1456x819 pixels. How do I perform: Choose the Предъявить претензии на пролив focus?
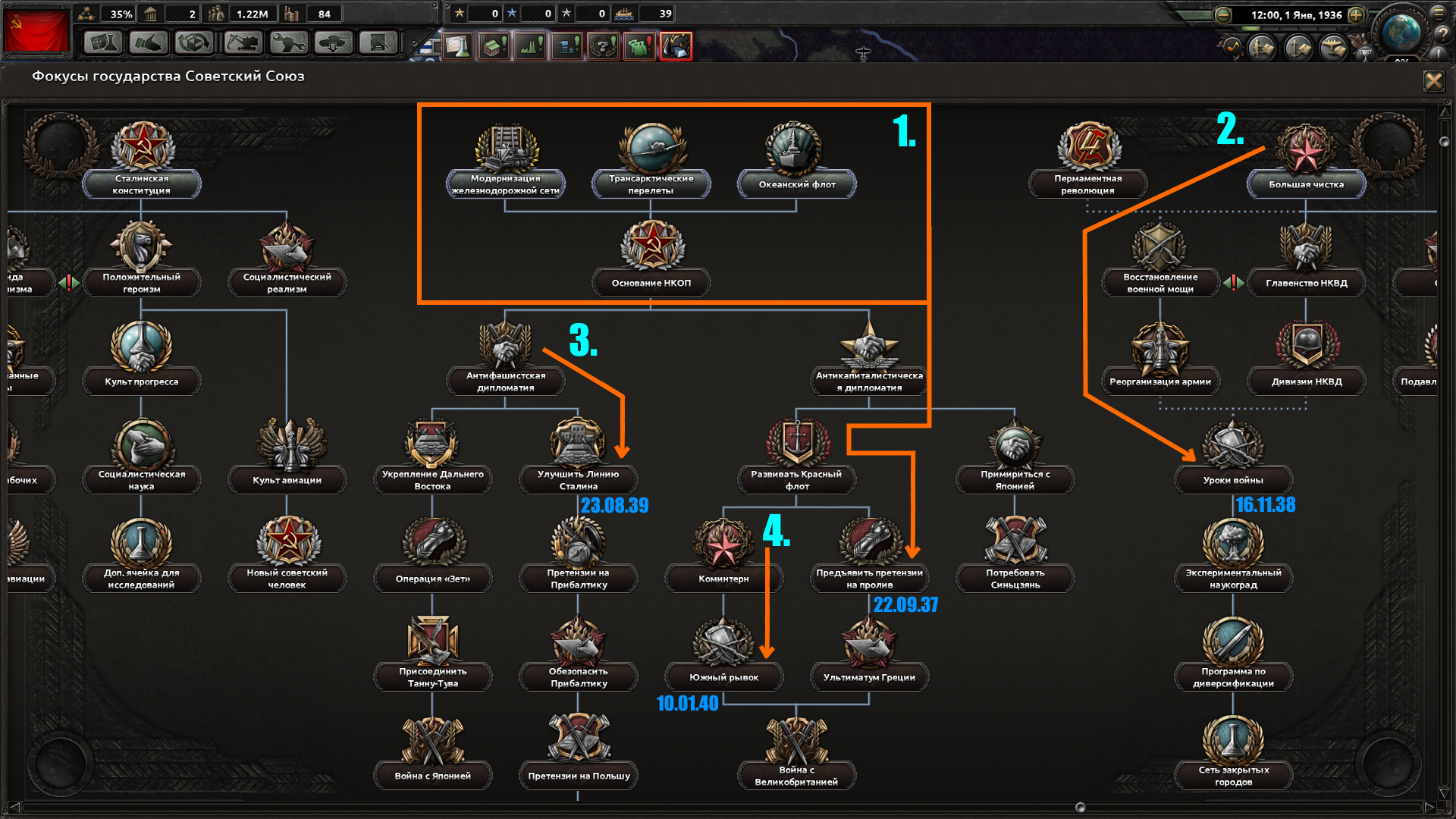[870, 554]
